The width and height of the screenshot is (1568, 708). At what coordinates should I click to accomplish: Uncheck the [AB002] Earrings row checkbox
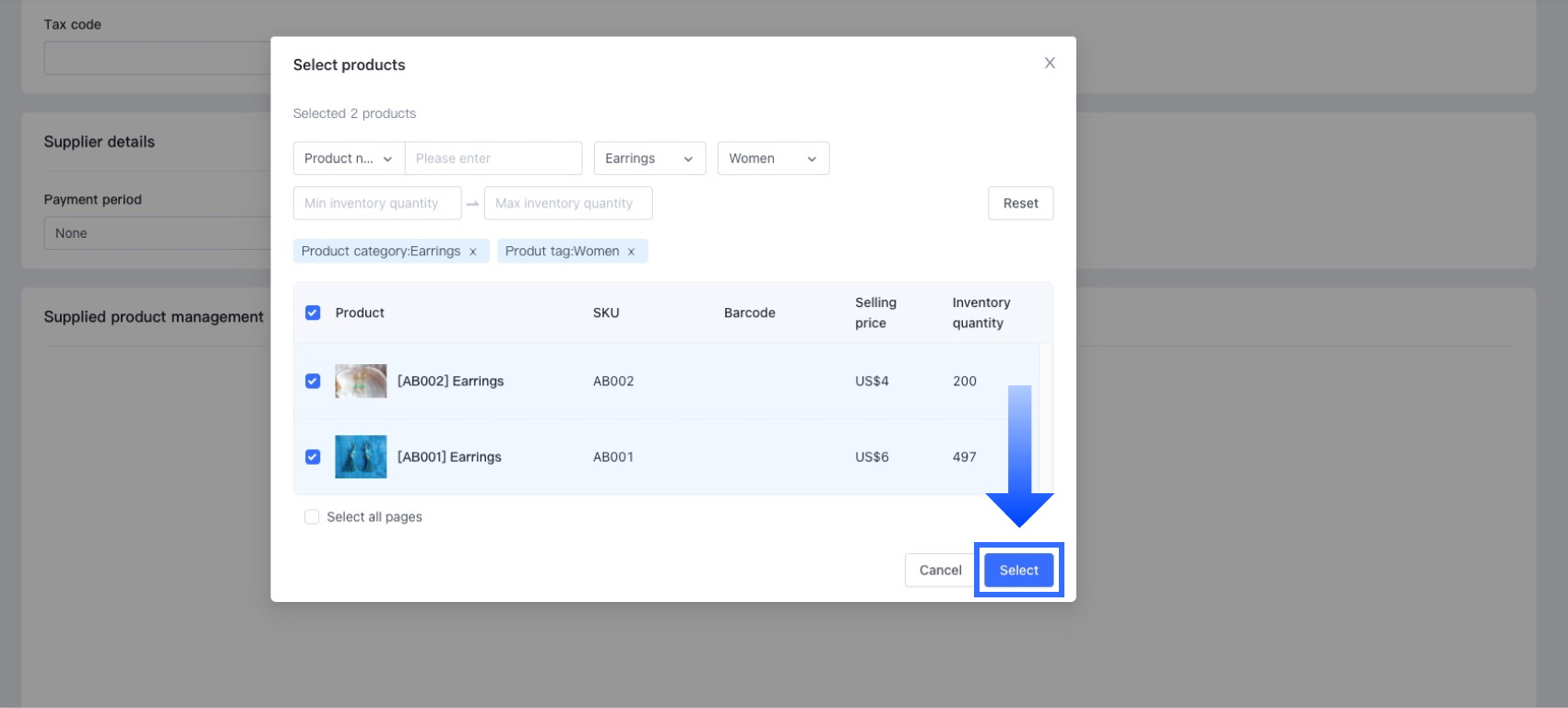click(x=313, y=381)
